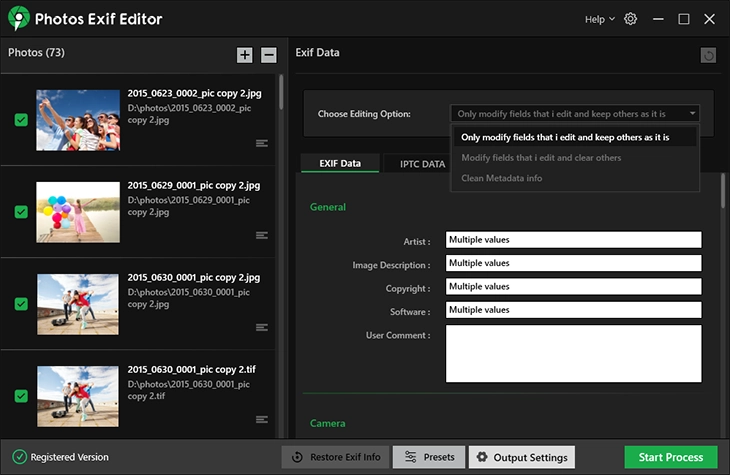Click the Restore Exif Info button
Screen dimensions: 730x475
pos(335,457)
